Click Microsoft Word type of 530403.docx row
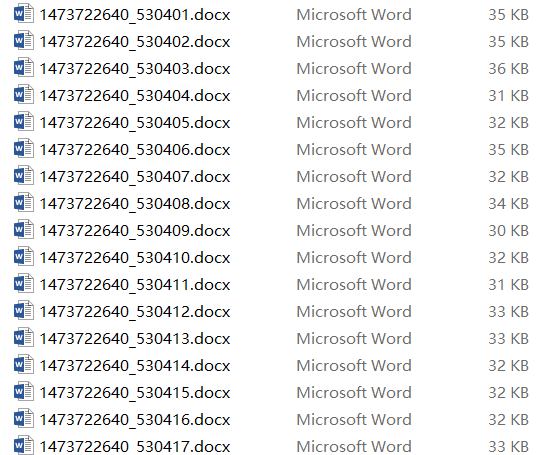The height and width of the screenshot is (455, 539). (x=354, y=69)
